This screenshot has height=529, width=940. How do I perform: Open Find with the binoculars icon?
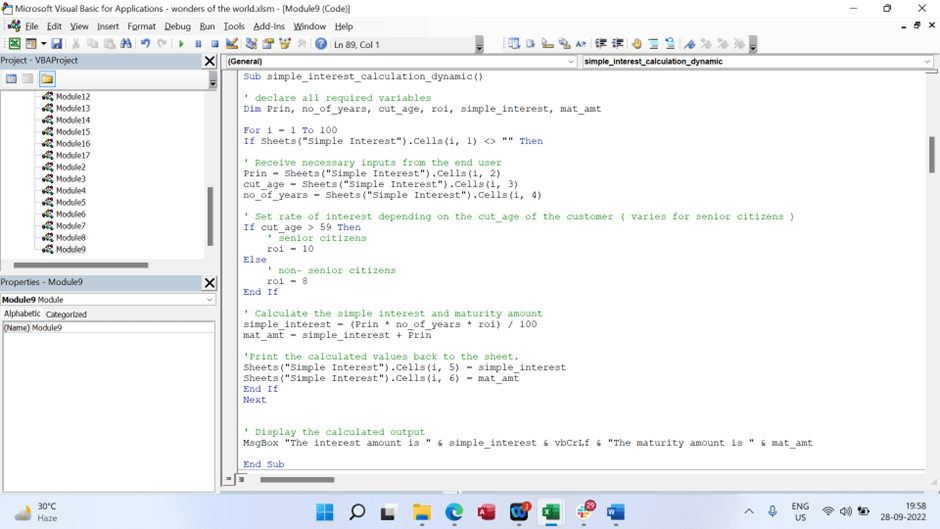(x=126, y=44)
